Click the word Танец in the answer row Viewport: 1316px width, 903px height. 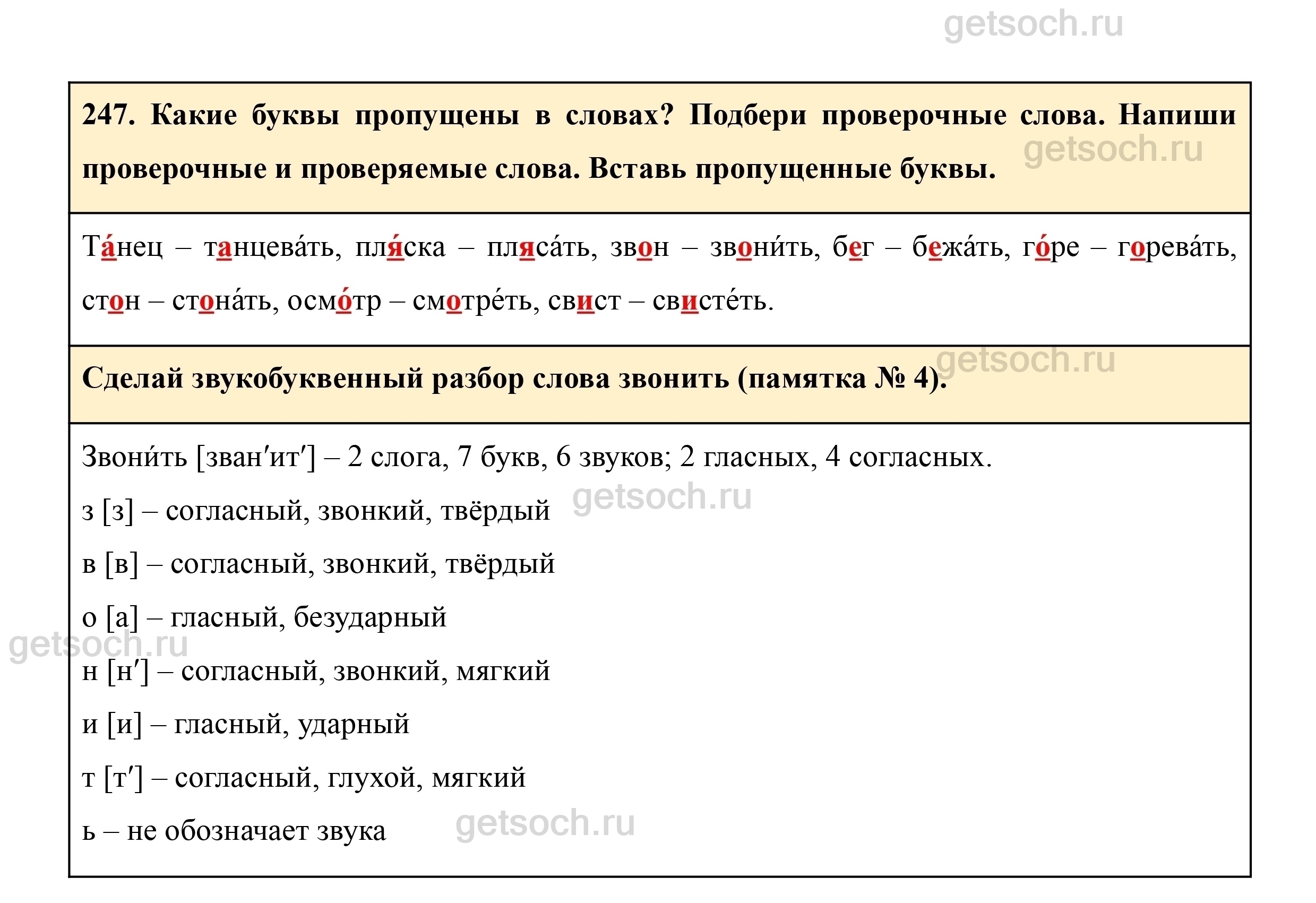[x=122, y=248]
